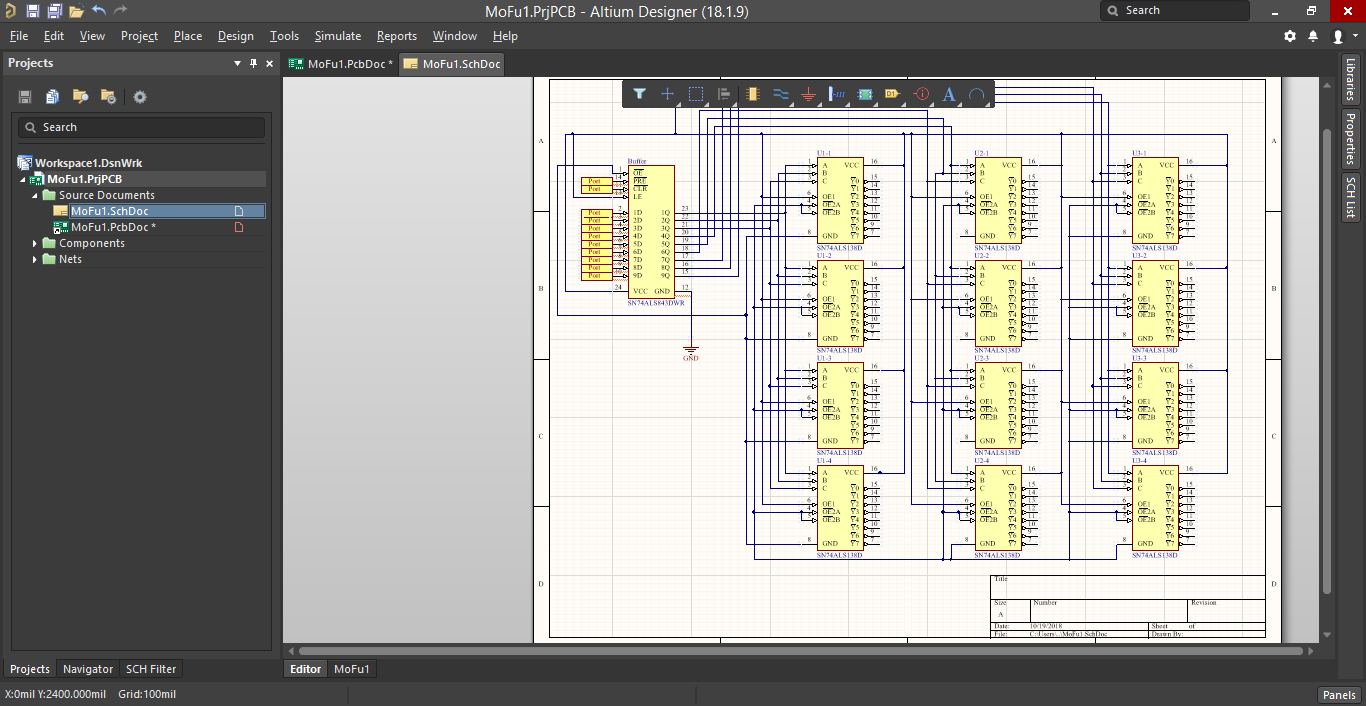Open project options folder-gear icon

[108, 97]
